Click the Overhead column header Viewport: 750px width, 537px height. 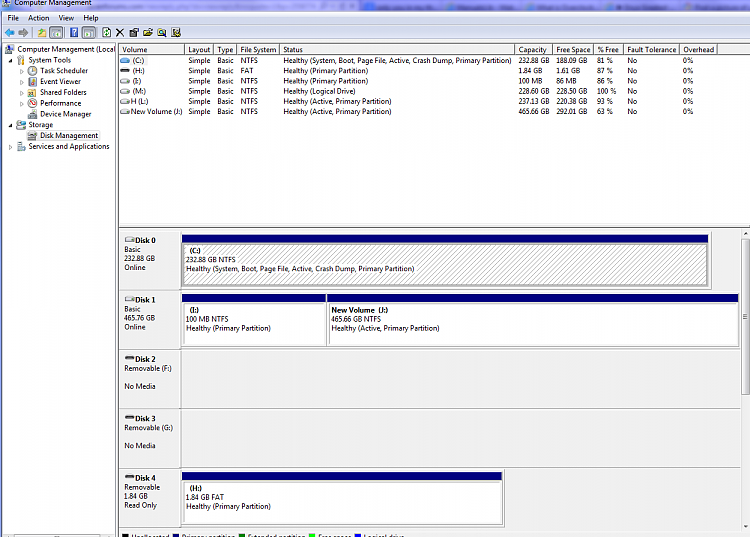tap(698, 49)
